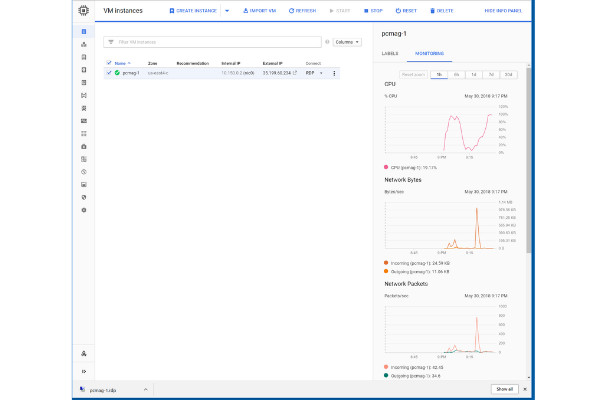
Task: Click the filter funnel icon
Action: tap(111, 42)
